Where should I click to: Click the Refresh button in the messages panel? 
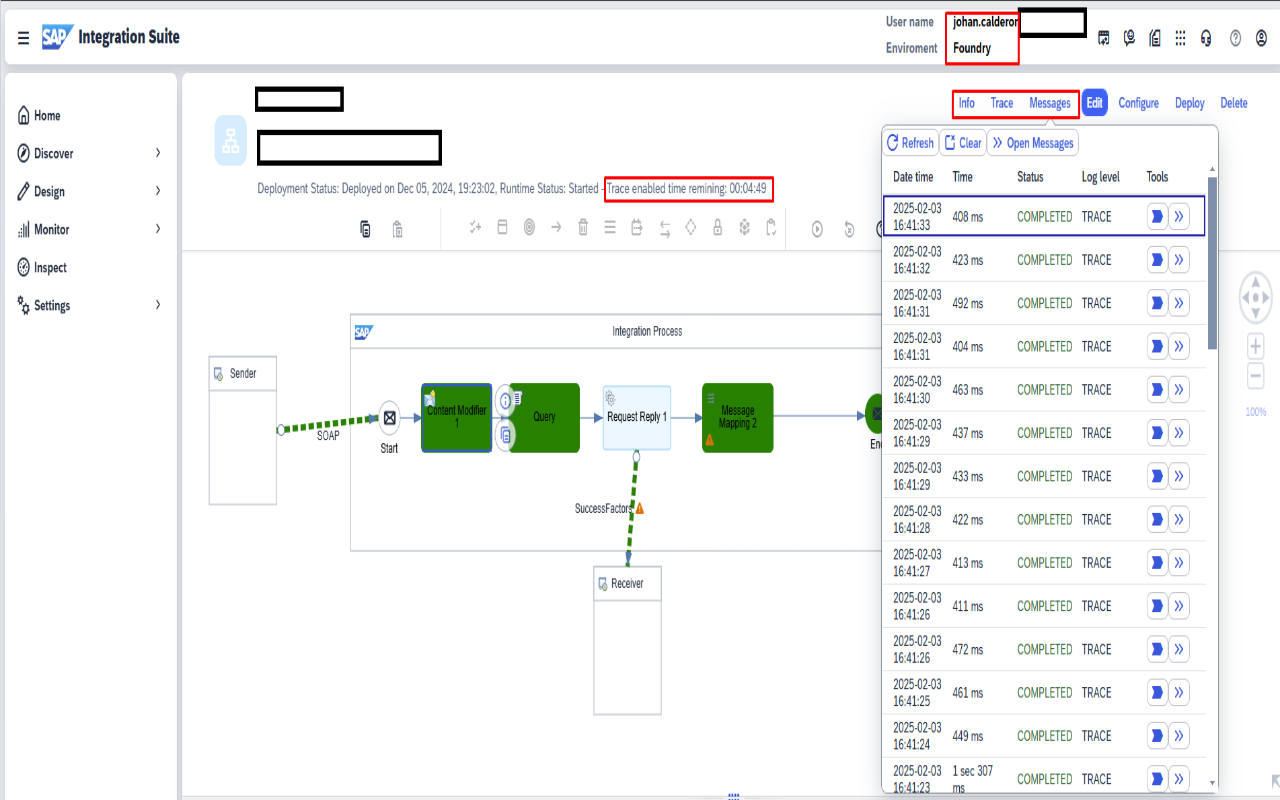tap(909, 142)
